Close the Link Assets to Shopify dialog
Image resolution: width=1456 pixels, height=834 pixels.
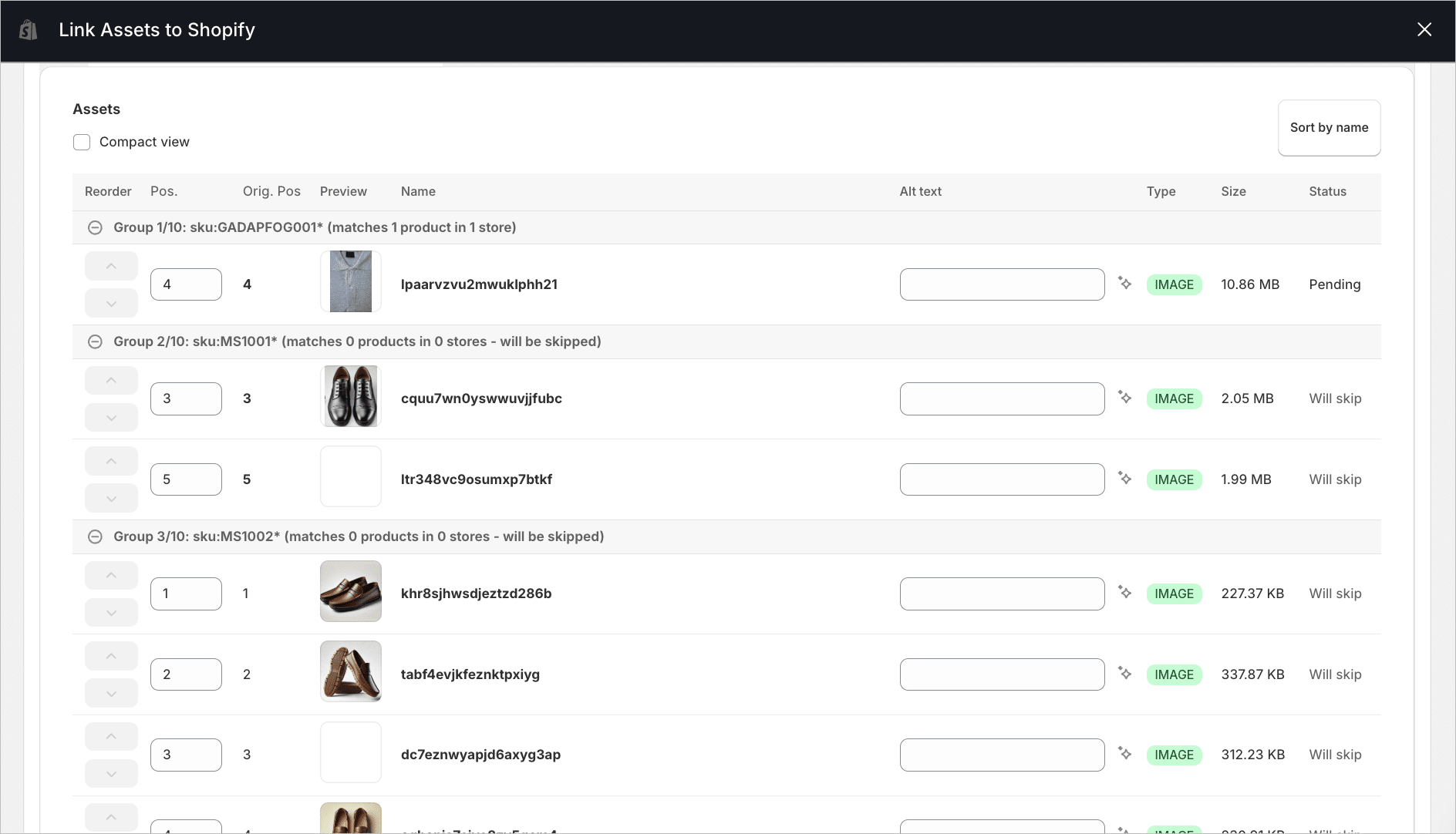click(1424, 29)
